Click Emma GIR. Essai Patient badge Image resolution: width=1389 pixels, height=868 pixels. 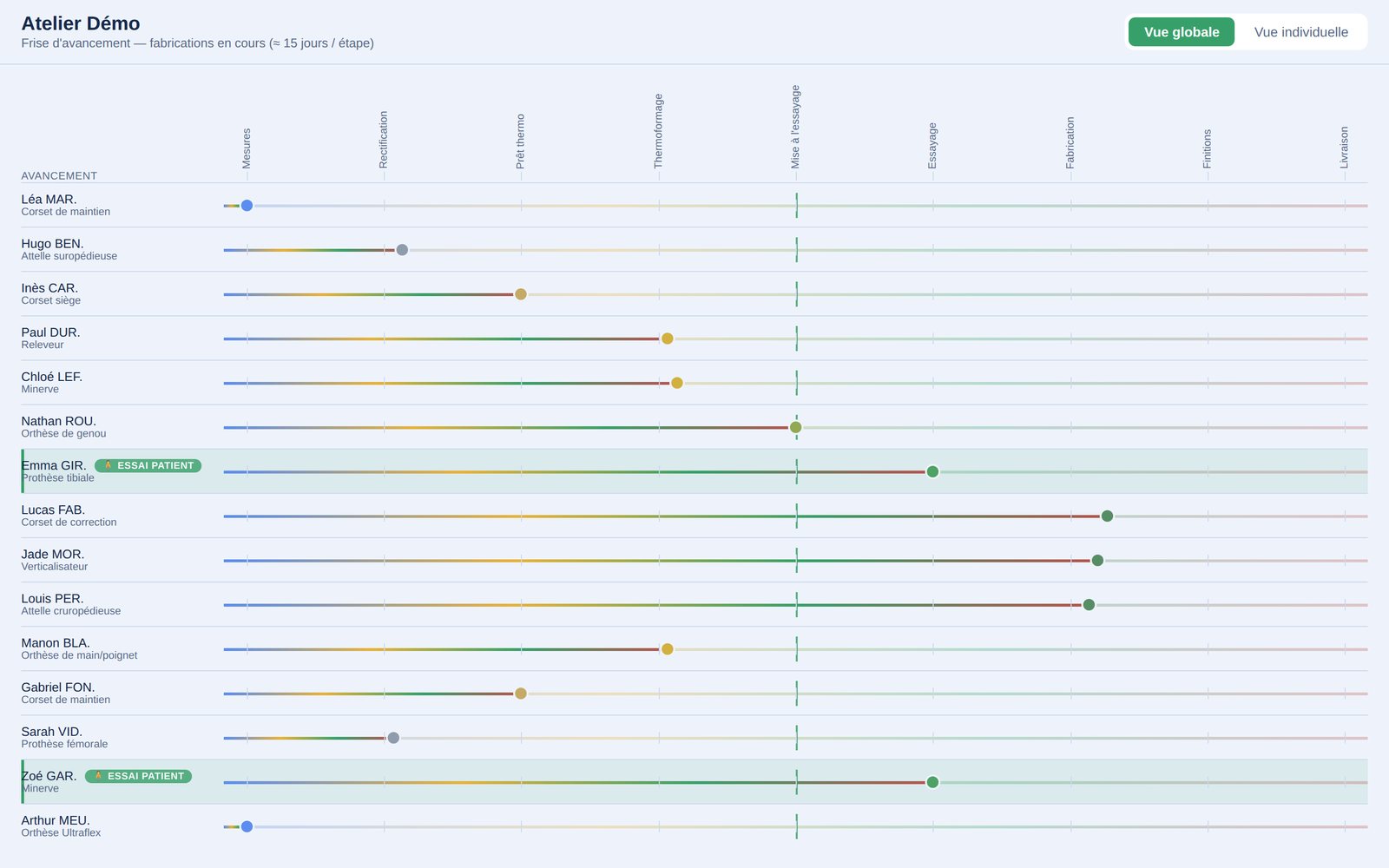148,466
